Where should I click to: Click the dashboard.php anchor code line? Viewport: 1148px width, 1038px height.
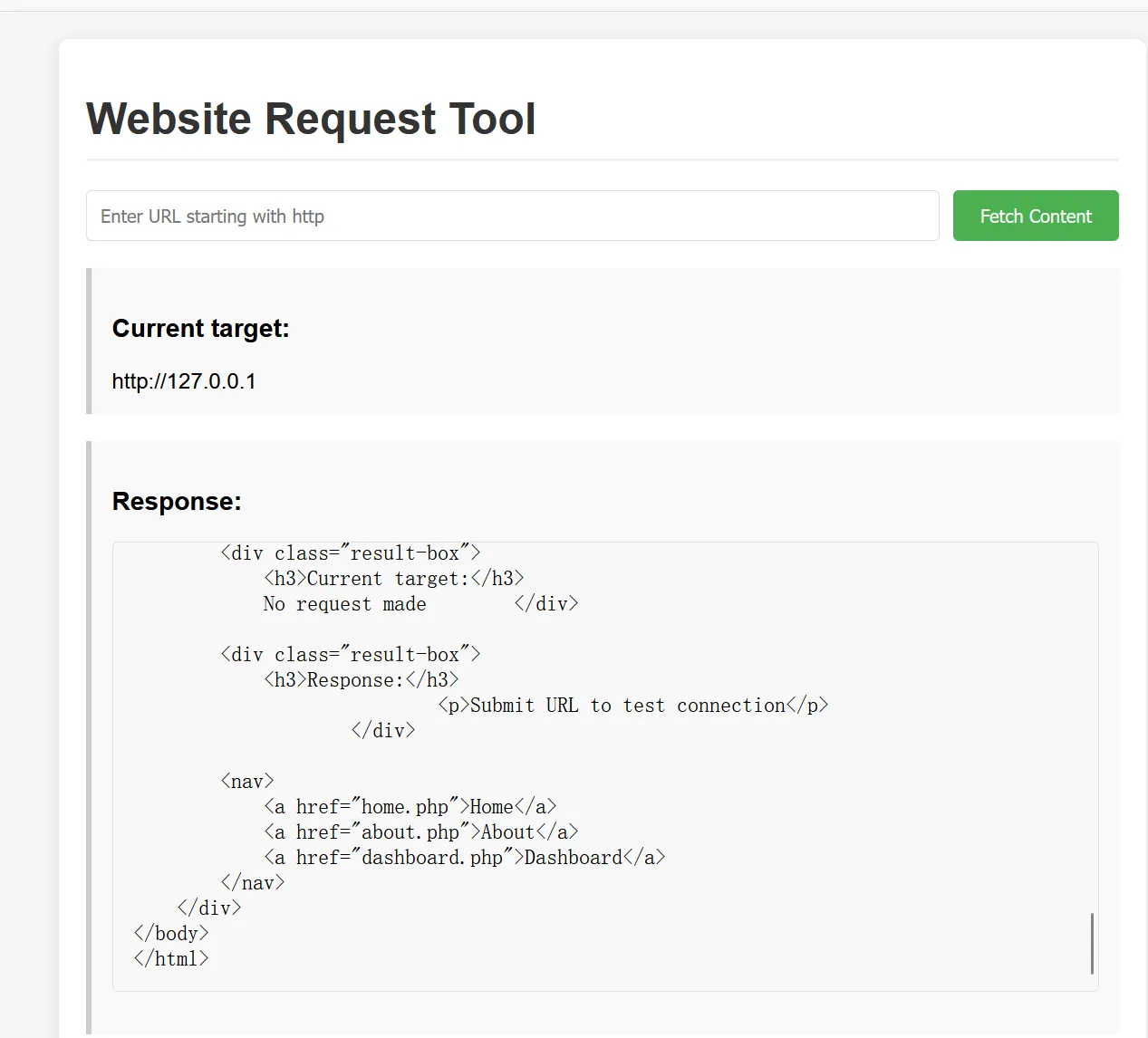[x=464, y=858]
